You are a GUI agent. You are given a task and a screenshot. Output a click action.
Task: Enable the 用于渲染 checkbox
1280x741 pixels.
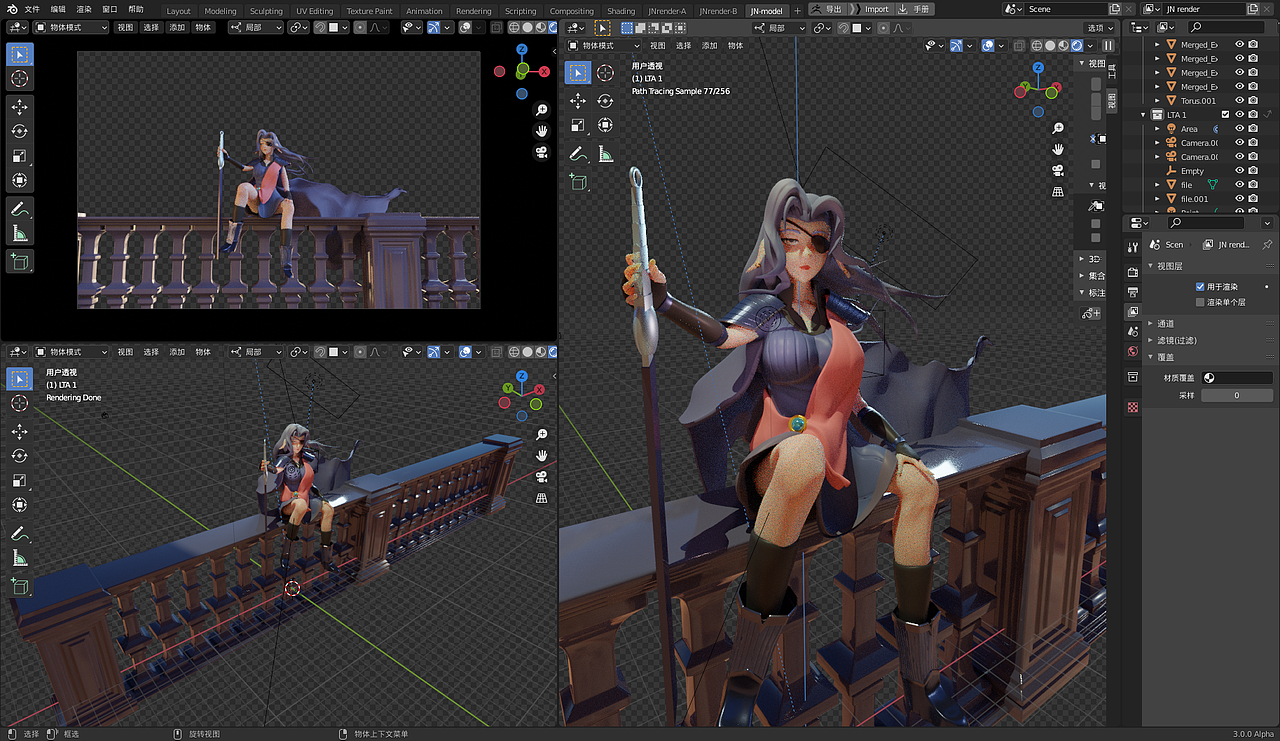click(1200, 287)
